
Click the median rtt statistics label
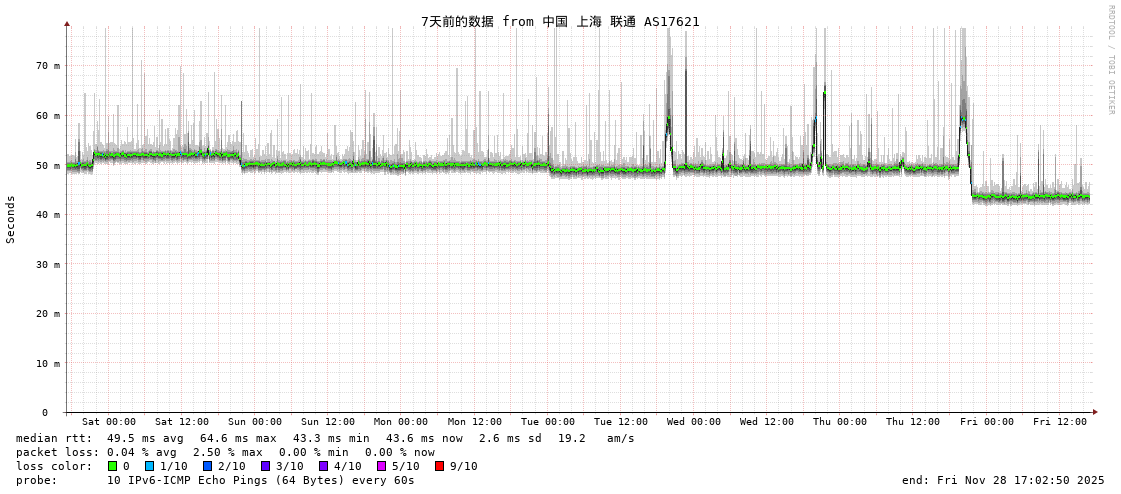pyautogui.click(x=54, y=438)
